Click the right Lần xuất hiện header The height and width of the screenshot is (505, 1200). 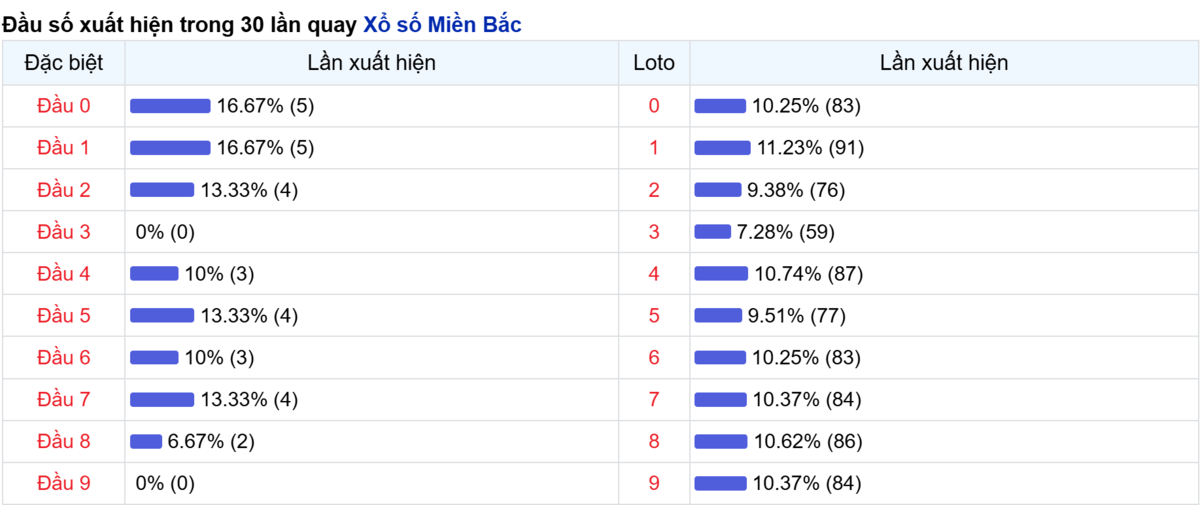pyautogui.click(x=944, y=63)
